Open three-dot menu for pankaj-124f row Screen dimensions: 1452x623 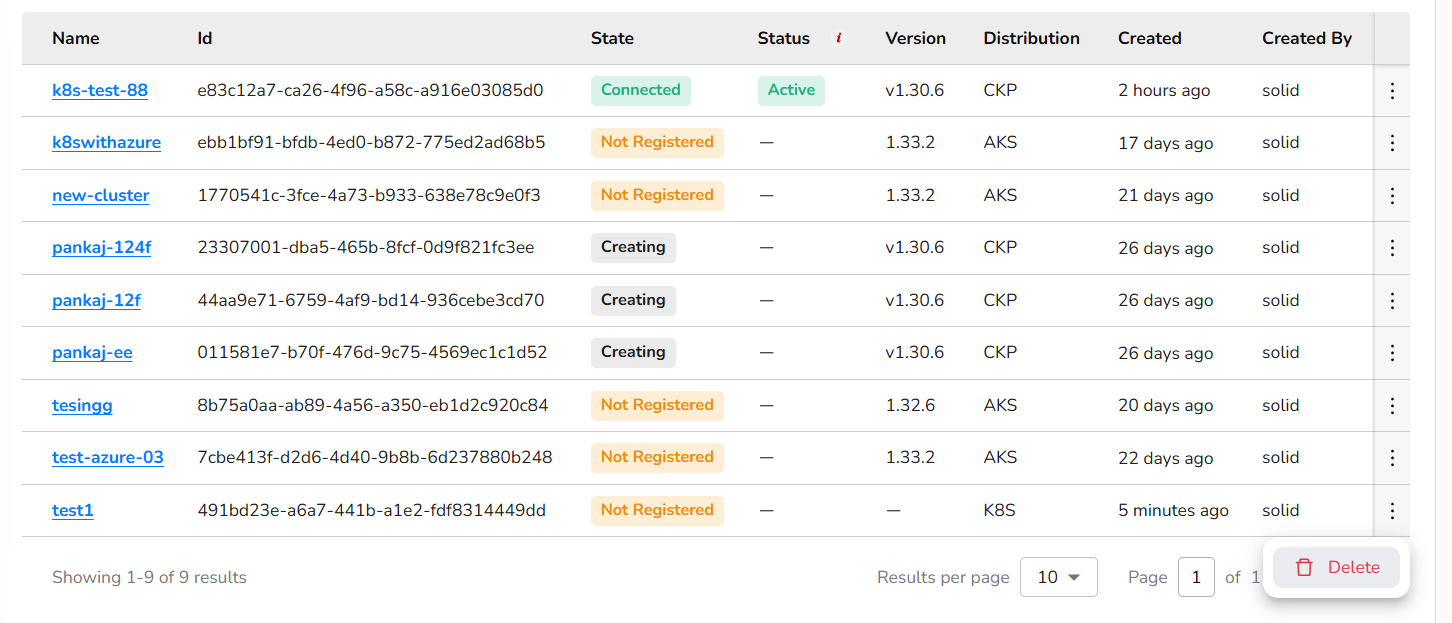tap(1392, 248)
